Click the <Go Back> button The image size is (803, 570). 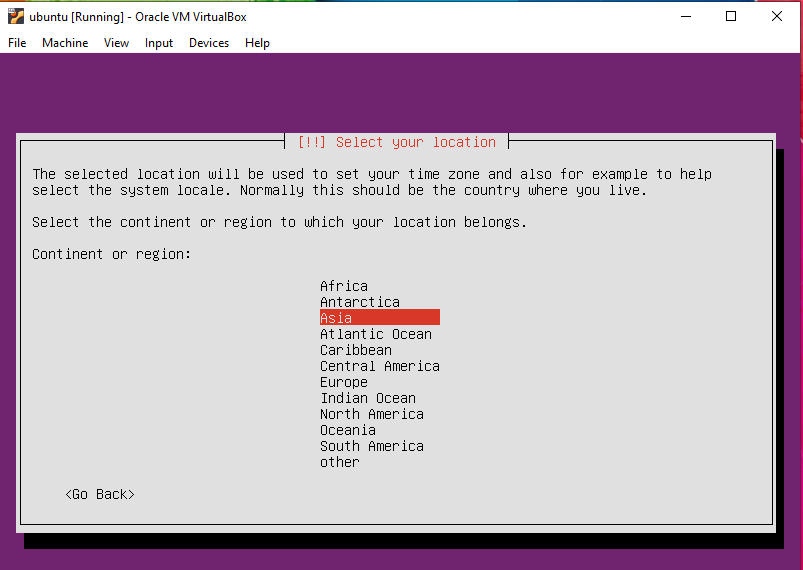click(x=100, y=494)
